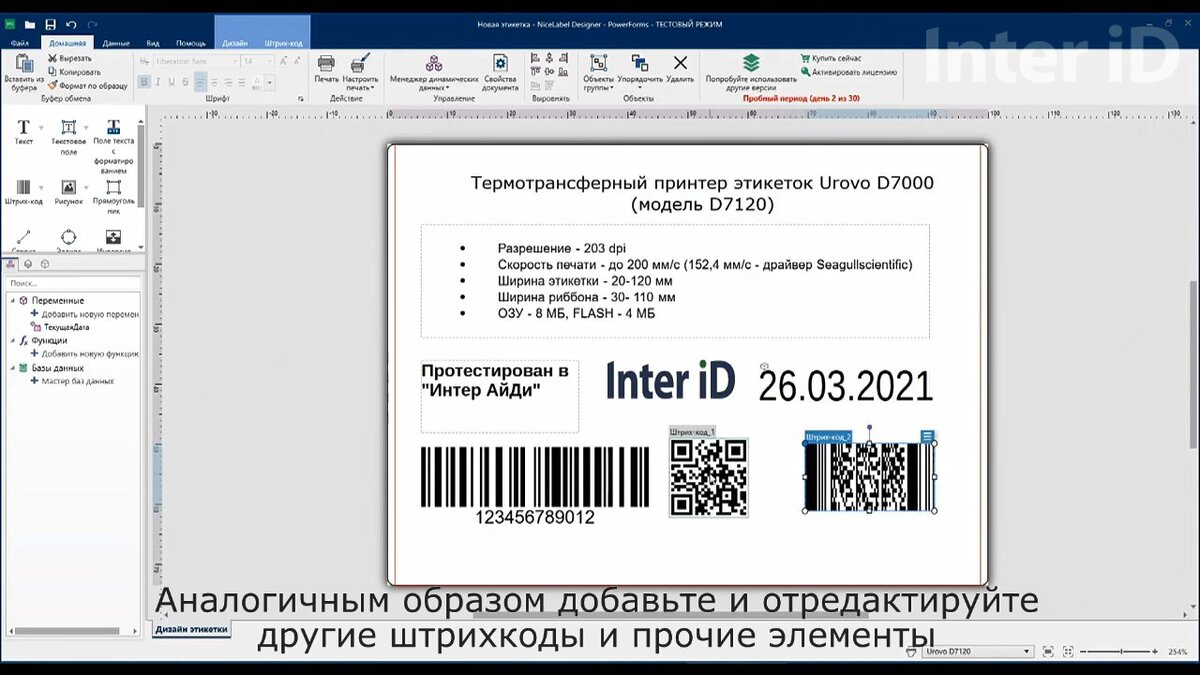
Task: Save the label with the floppy disk icon
Action: click(x=50, y=24)
